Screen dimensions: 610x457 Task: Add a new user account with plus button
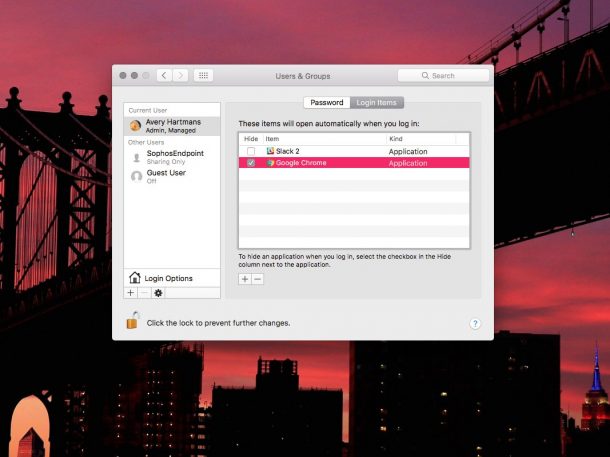(130, 293)
